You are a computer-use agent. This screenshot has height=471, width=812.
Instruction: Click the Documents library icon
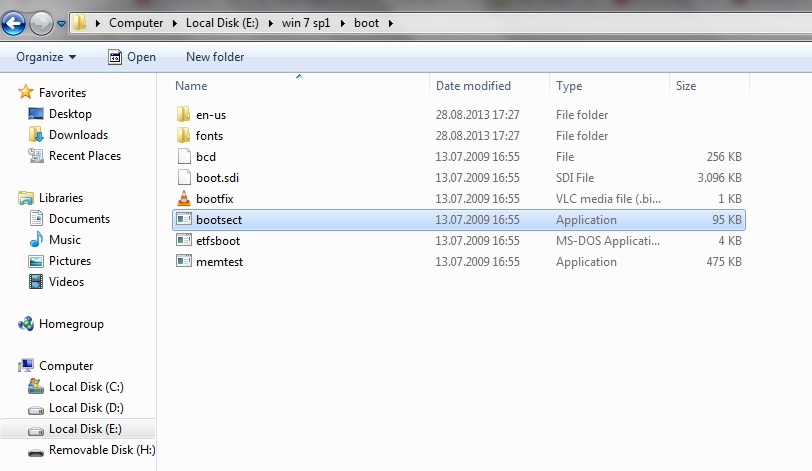[x=36, y=218]
